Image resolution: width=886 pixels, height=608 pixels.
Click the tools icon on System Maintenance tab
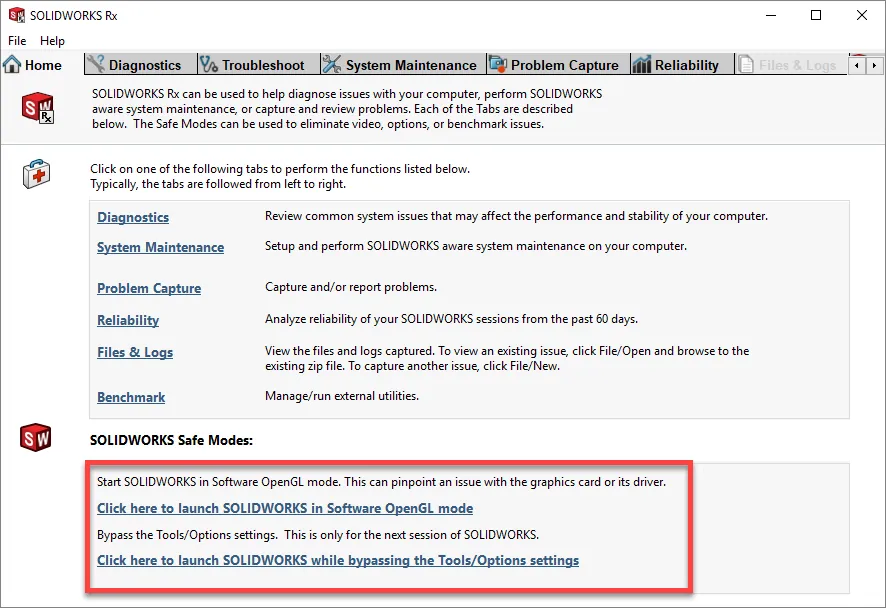pos(332,65)
